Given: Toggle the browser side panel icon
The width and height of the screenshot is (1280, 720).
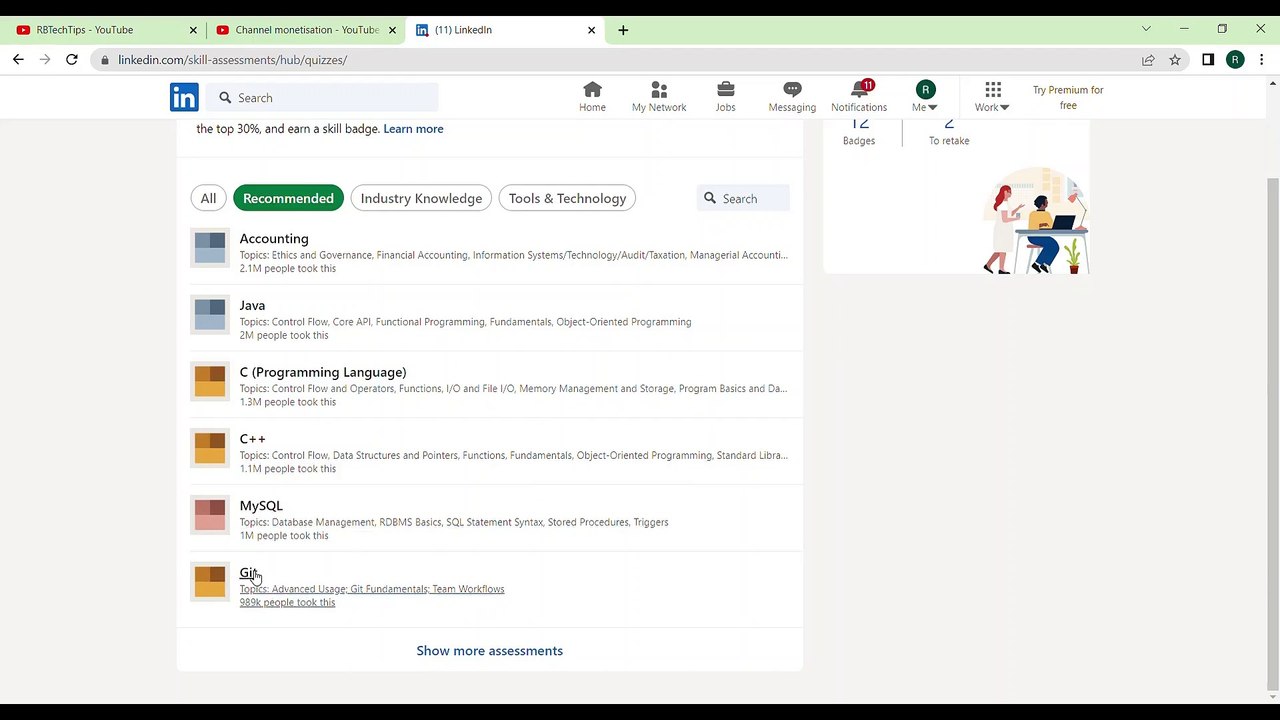Looking at the screenshot, I should pyautogui.click(x=1208, y=60).
